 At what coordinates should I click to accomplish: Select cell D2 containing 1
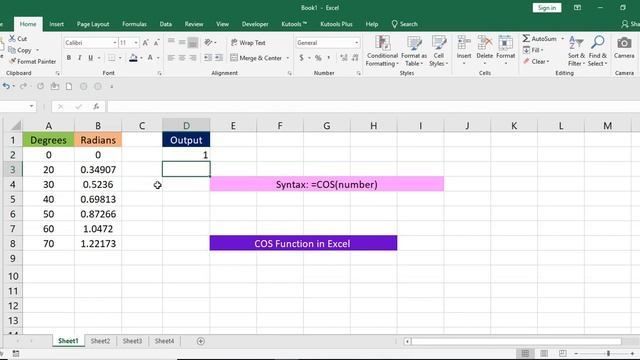pyautogui.click(x=186, y=155)
